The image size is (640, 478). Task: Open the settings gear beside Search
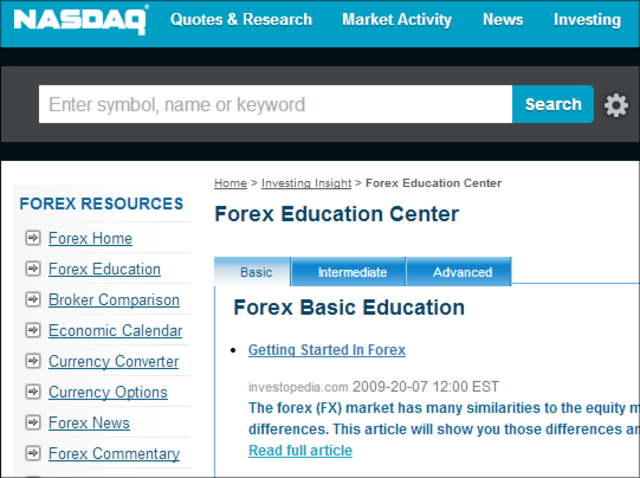[x=616, y=105]
